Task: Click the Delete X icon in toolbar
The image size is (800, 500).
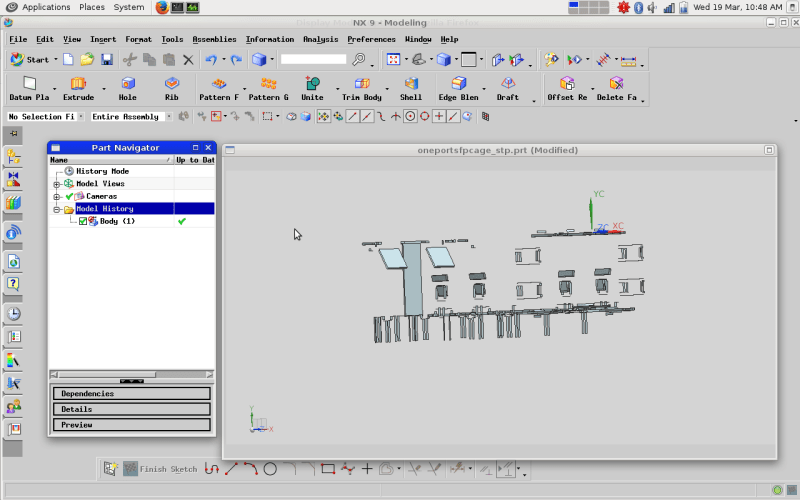Action: point(188,60)
